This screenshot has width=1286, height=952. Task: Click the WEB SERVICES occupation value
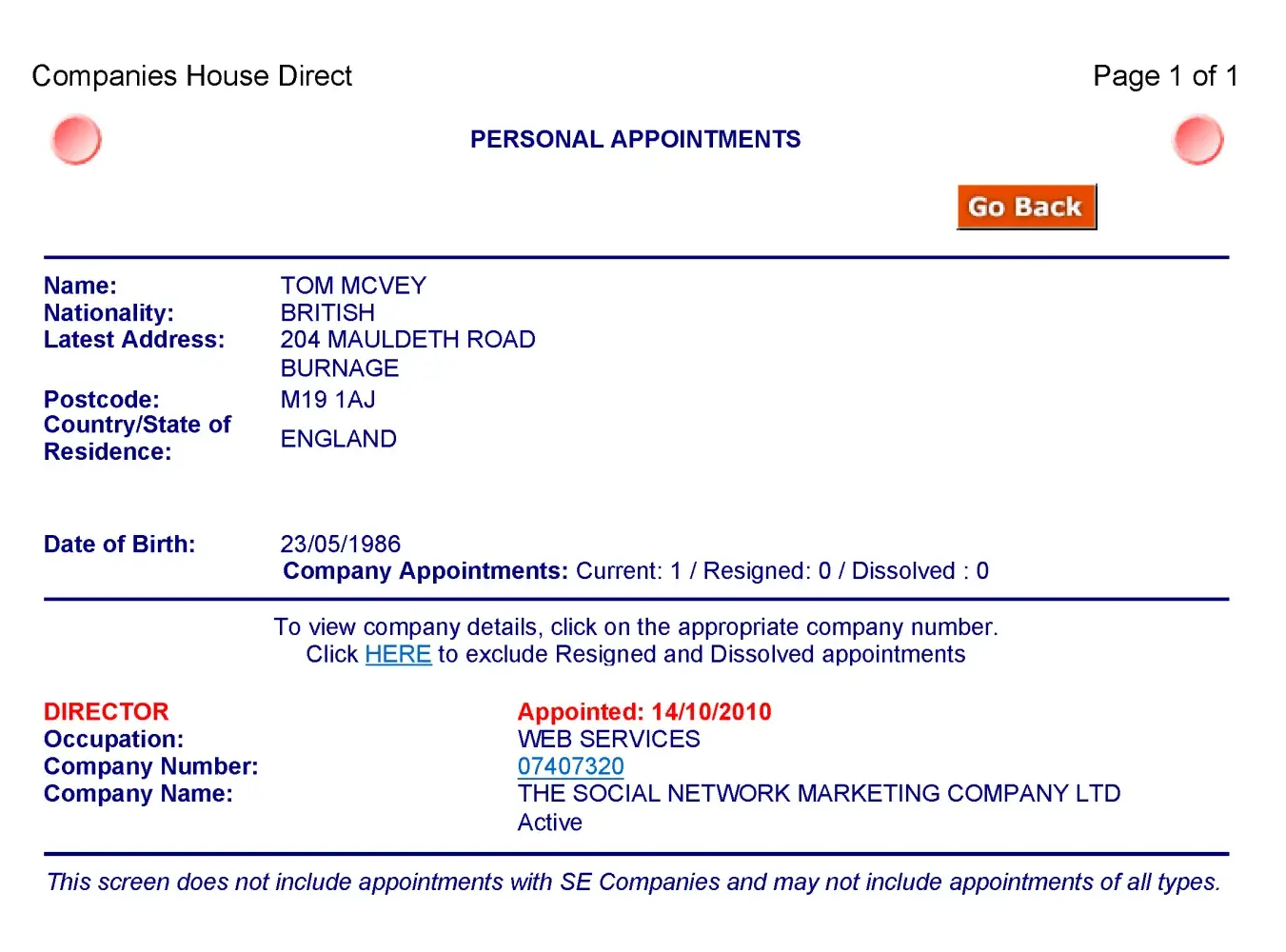(x=608, y=740)
